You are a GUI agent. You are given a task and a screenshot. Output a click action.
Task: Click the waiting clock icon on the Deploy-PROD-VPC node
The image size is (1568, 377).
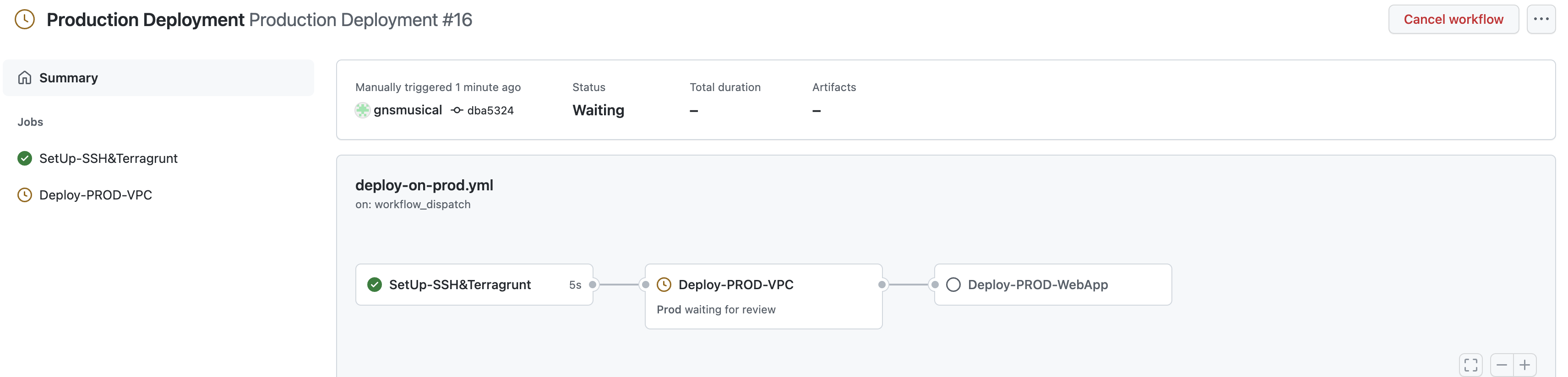[x=664, y=285]
